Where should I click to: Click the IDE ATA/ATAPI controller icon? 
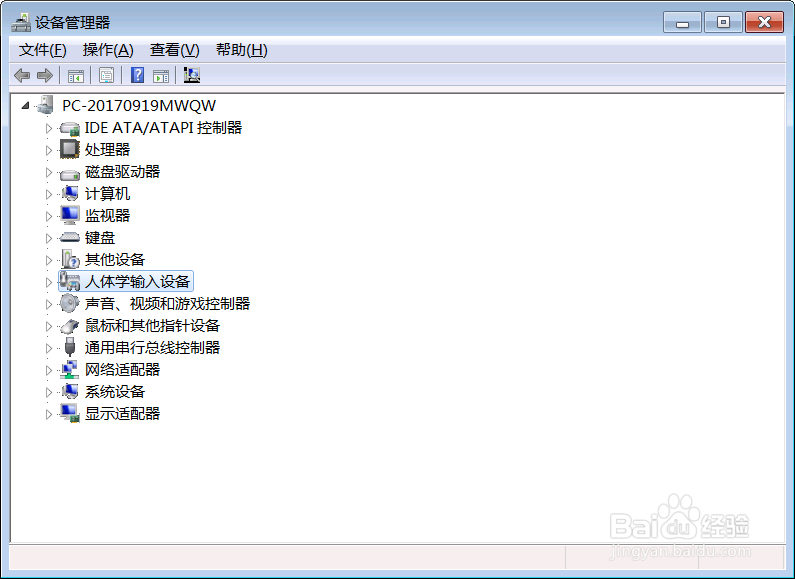(69, 128)
